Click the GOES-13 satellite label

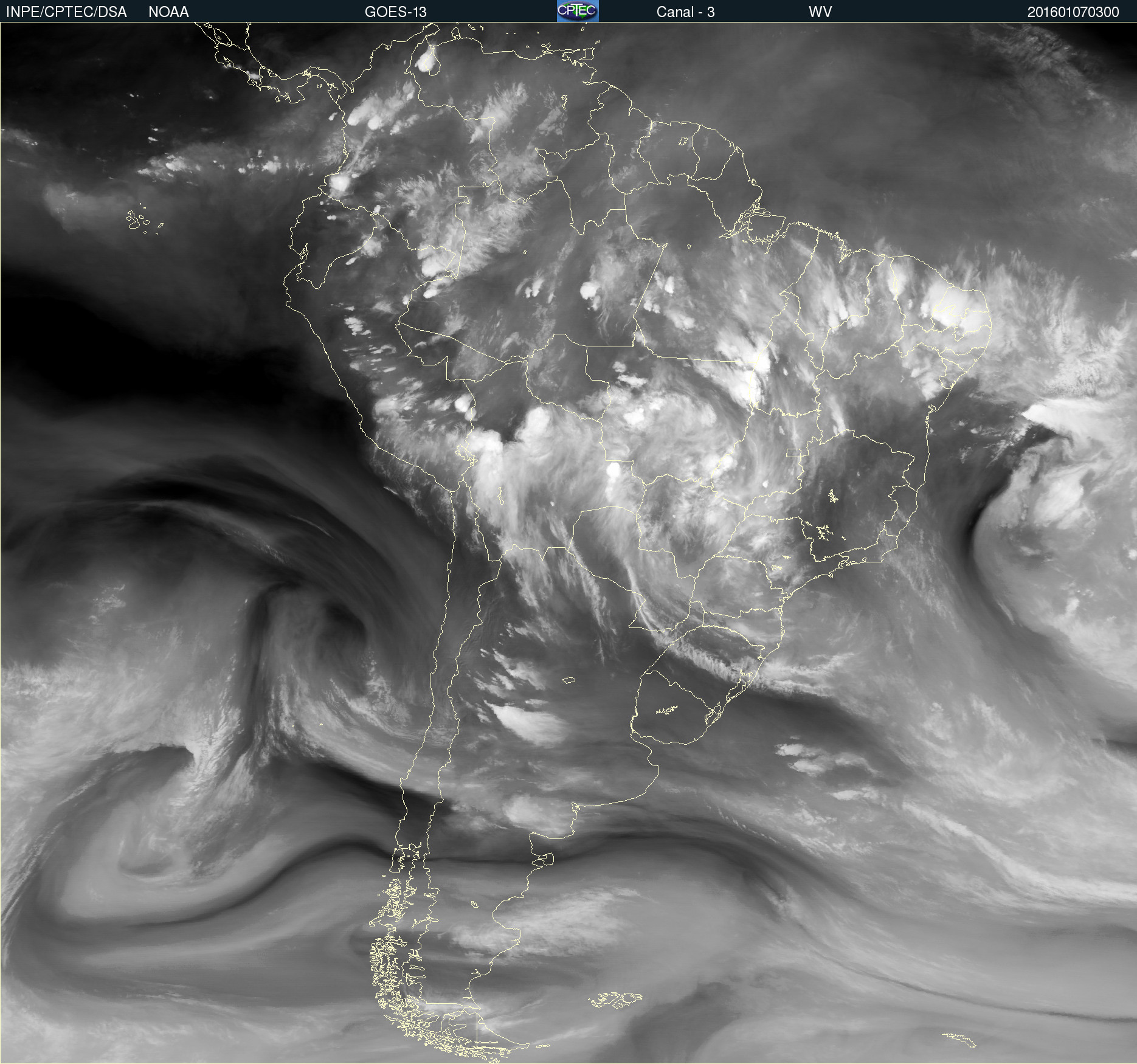point(395,12)
